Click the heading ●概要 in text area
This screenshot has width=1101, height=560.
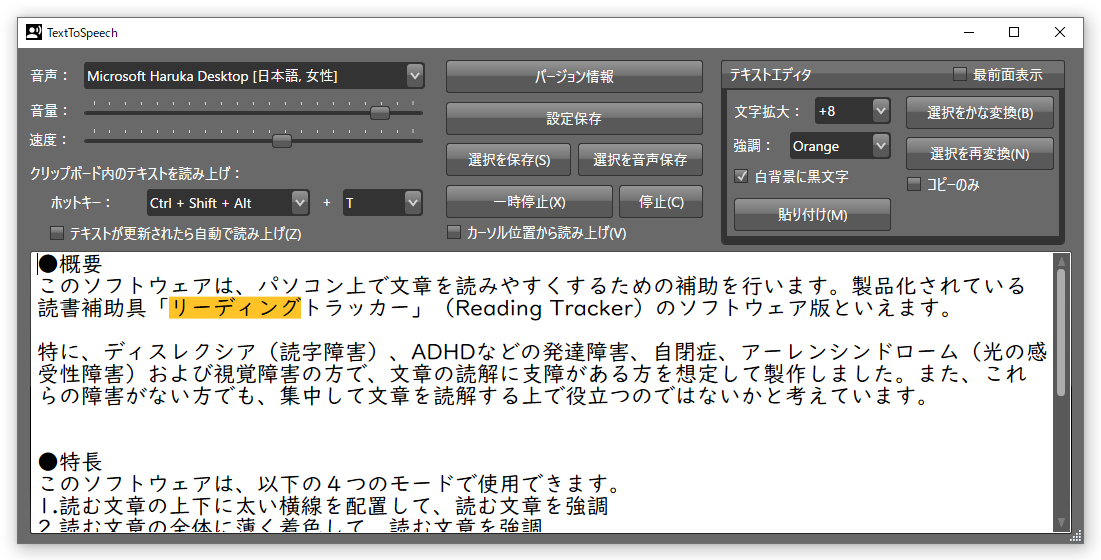click(x=70, y=264)
